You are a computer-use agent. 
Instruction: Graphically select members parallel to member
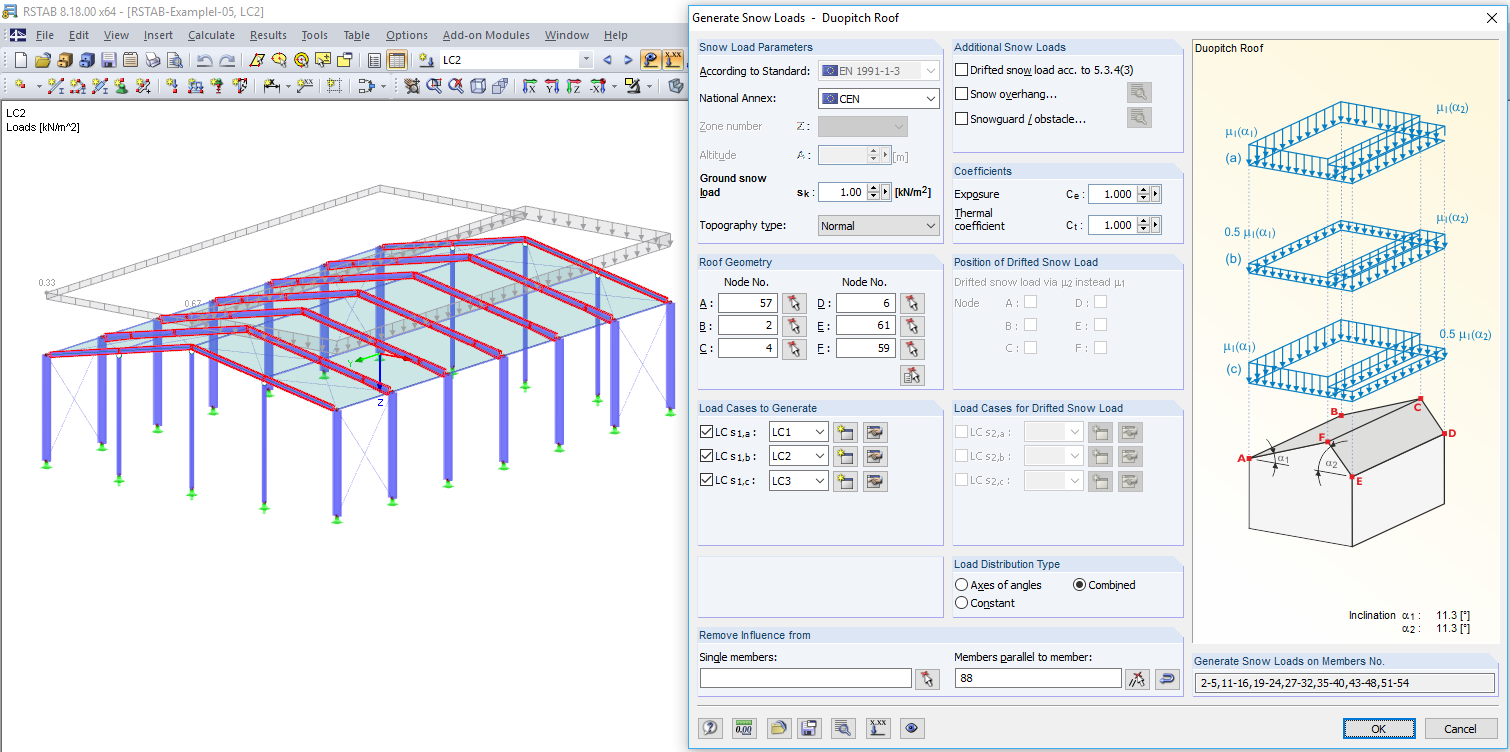point(1137,678)
